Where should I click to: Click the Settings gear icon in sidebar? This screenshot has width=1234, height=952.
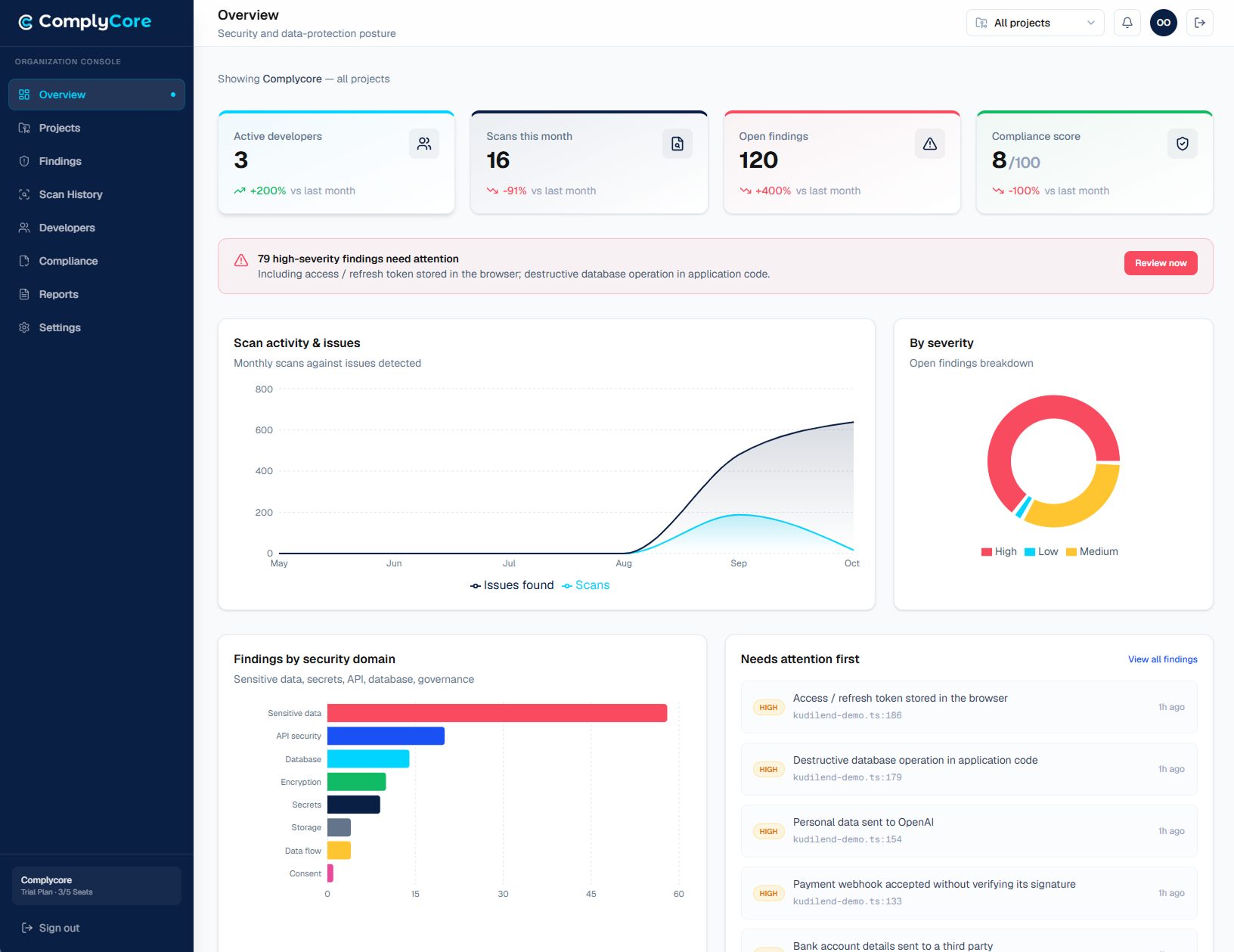(x=24, y=327)
